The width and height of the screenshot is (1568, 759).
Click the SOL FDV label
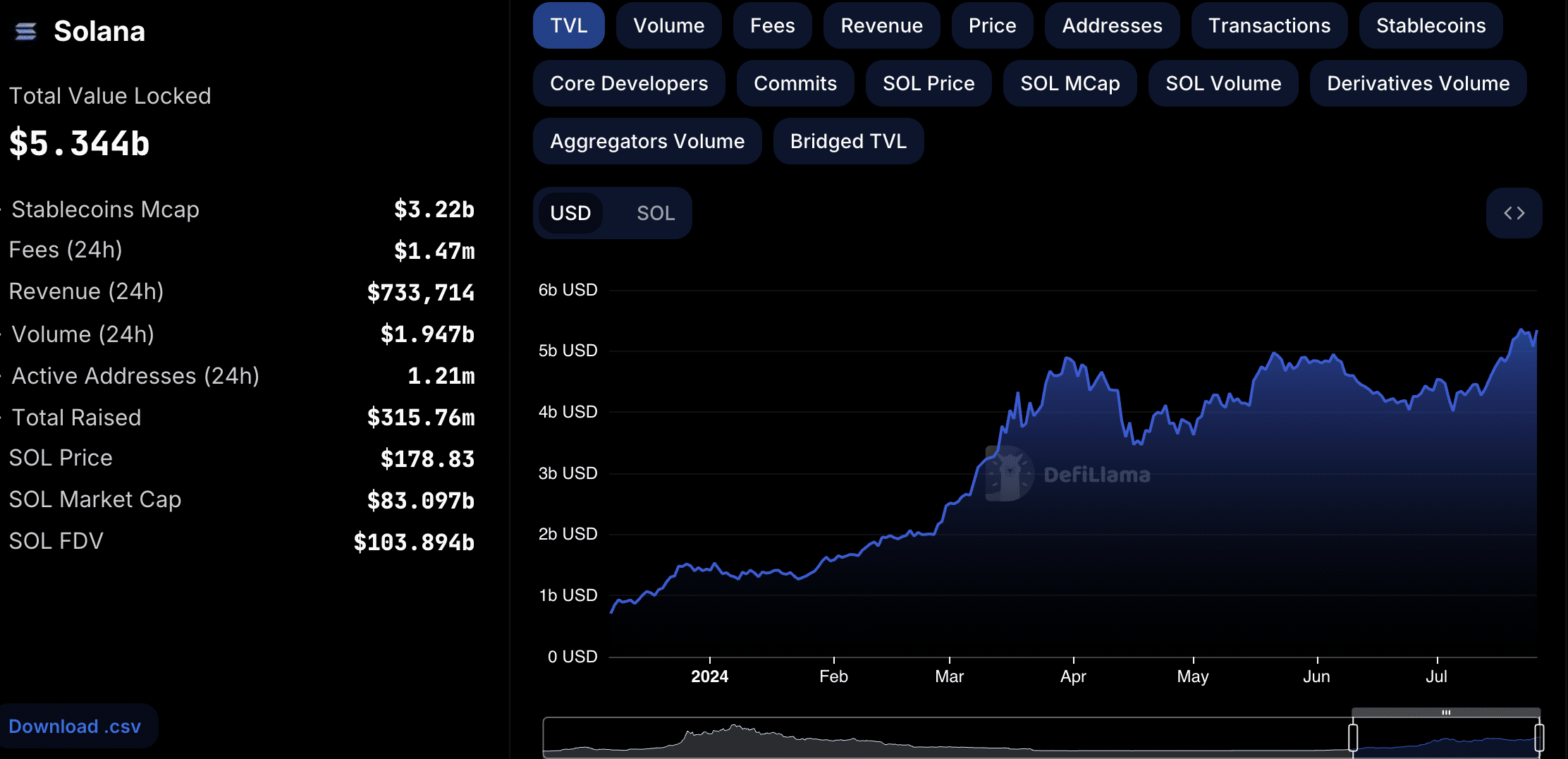56,541
